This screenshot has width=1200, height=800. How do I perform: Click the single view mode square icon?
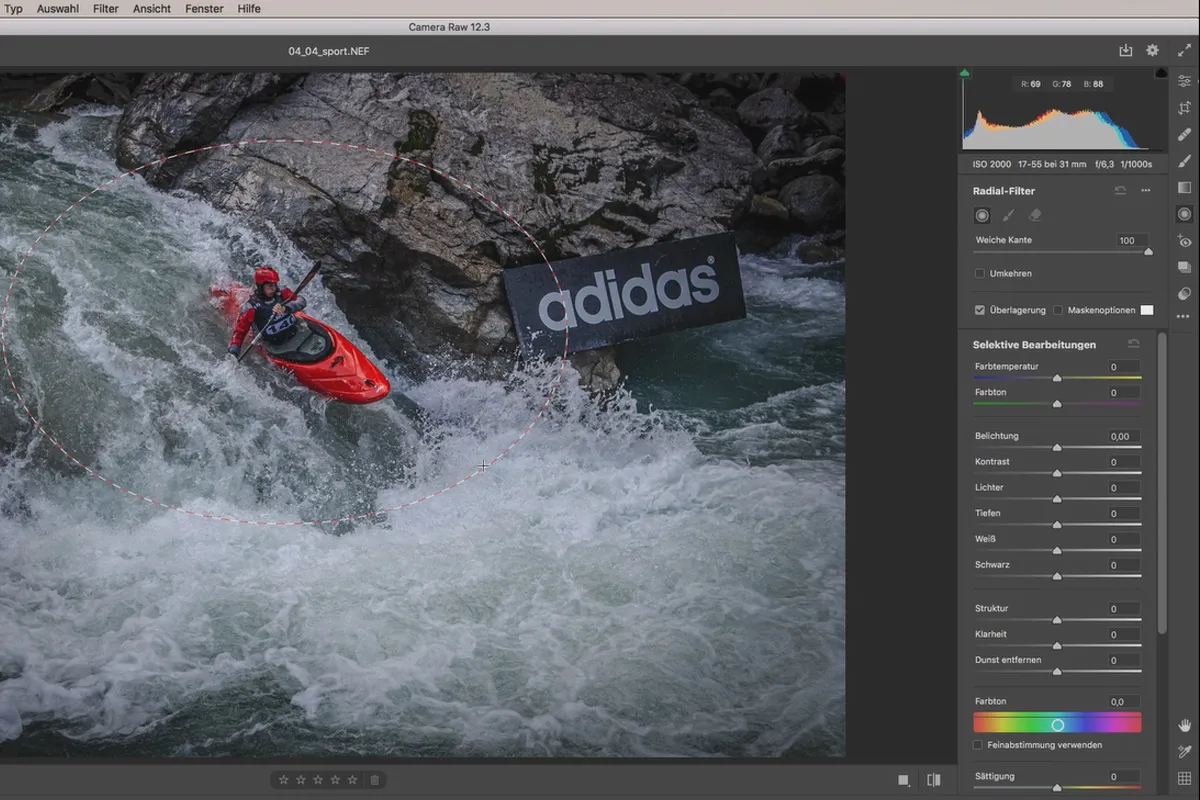pyautogui.click(x=904, y=780)
